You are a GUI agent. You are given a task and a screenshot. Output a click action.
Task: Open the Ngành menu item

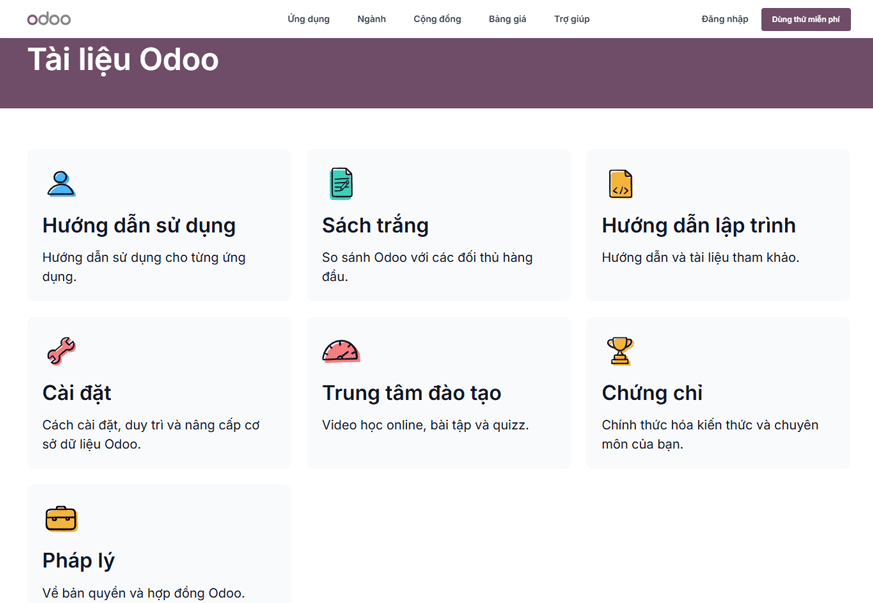click(x=371, y=18)
